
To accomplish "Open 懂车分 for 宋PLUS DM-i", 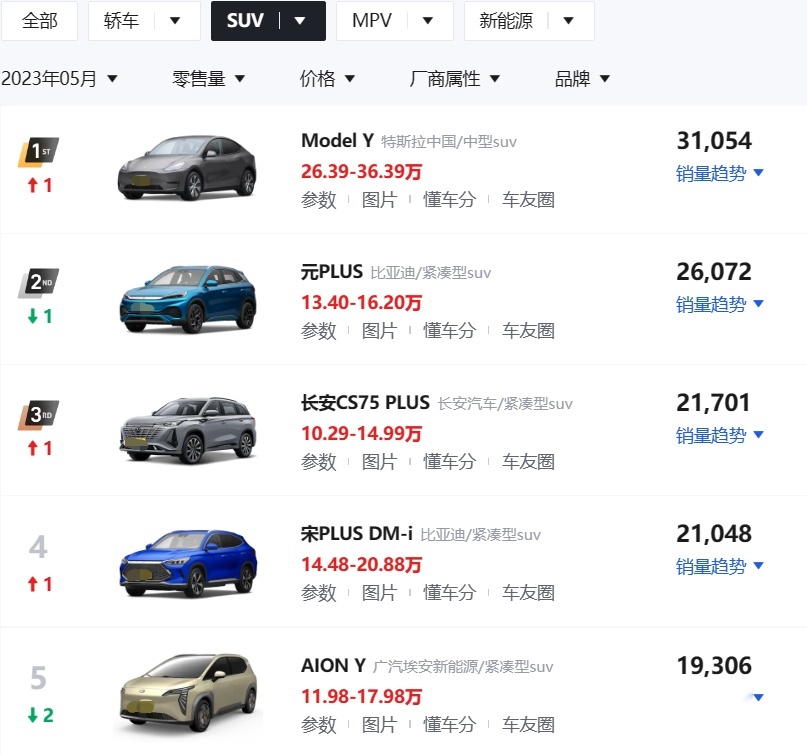I will pos(449,593).
